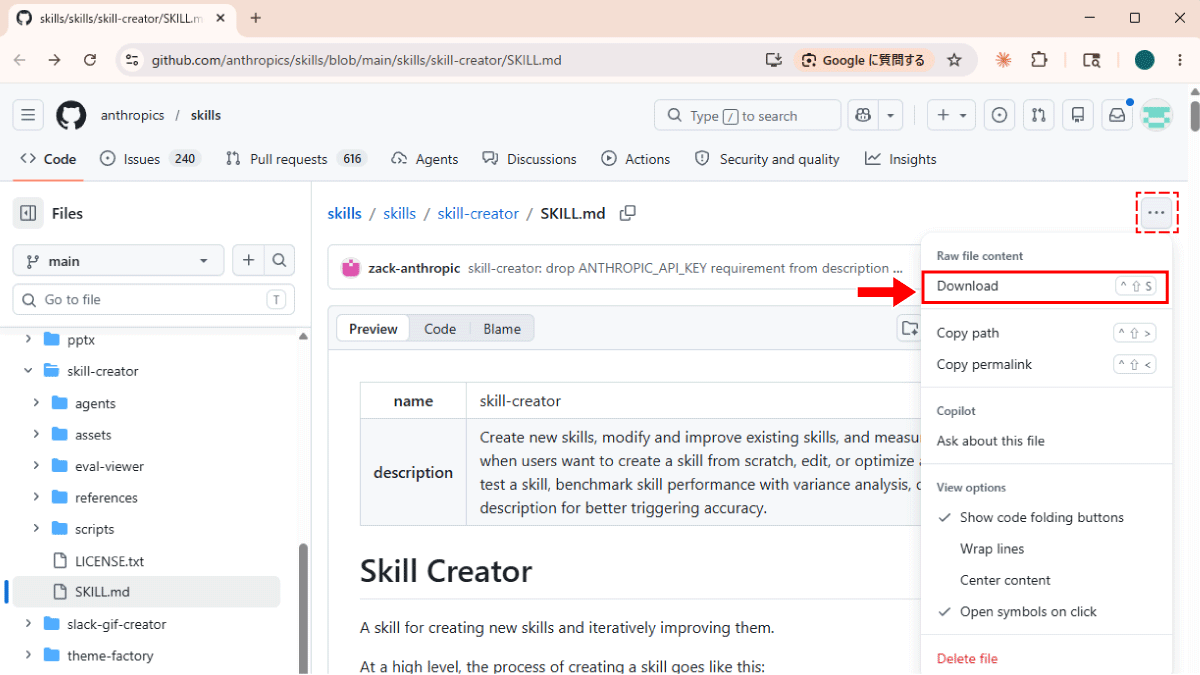Click the Type / to search box
Image resolution: width=1200 pixels, height=675 pixels.
748,115
